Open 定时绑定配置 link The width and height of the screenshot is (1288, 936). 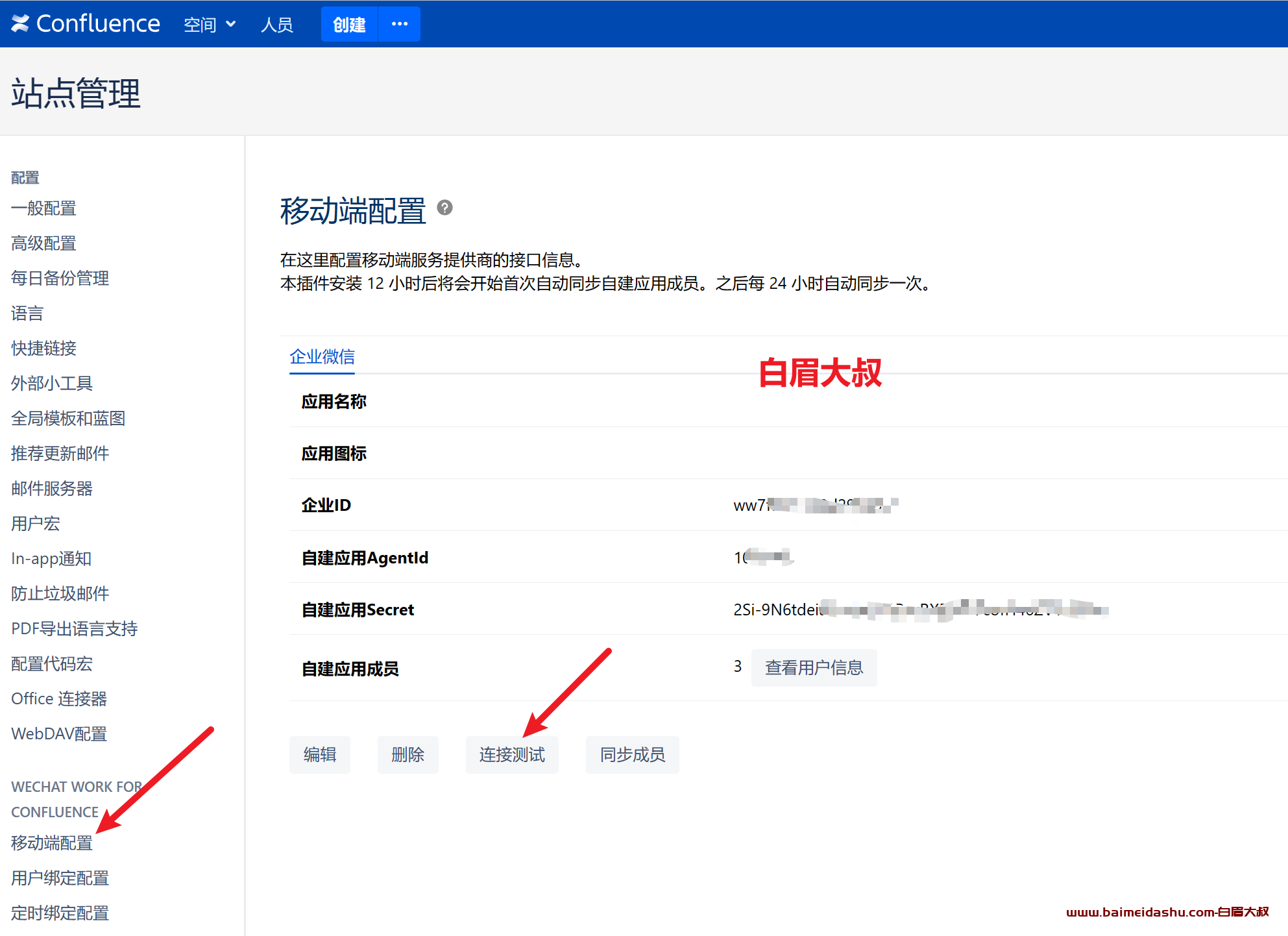(60, 913)
